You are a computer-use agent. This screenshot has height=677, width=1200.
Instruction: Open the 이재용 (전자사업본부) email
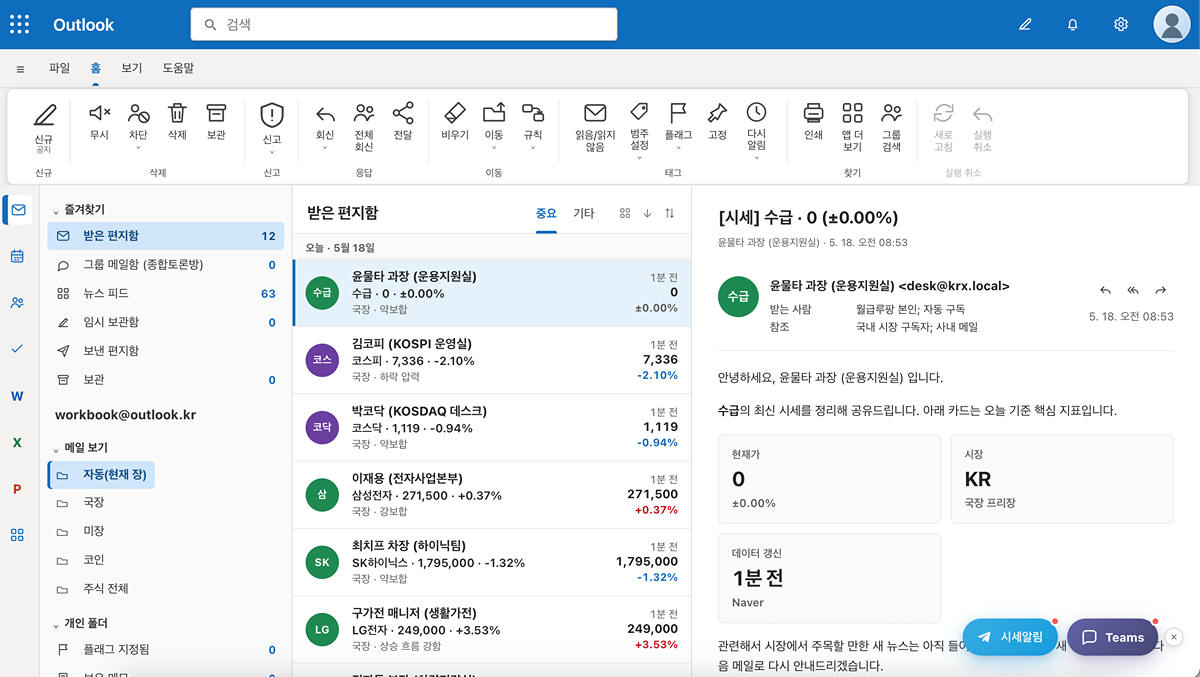(x=491, y=495)
